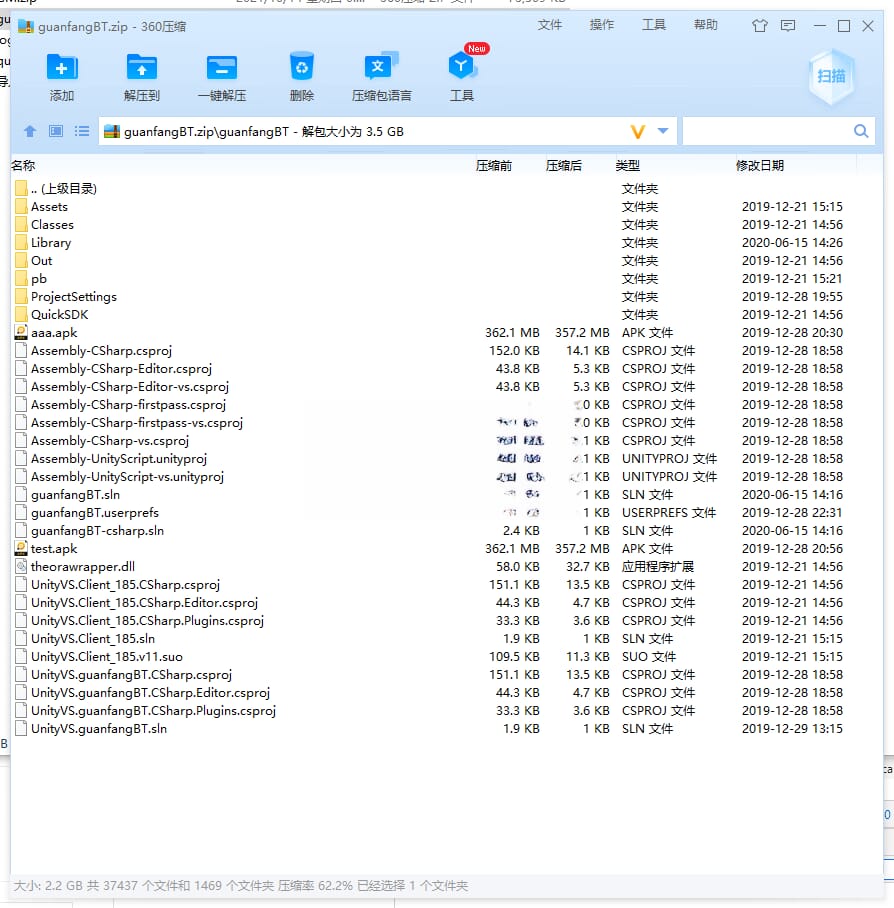Image resolution: width=894 pixels, height=908 pixels.
Task: Switch to the icon view mode
Action: pyautogui.click(x=56, y=131)
